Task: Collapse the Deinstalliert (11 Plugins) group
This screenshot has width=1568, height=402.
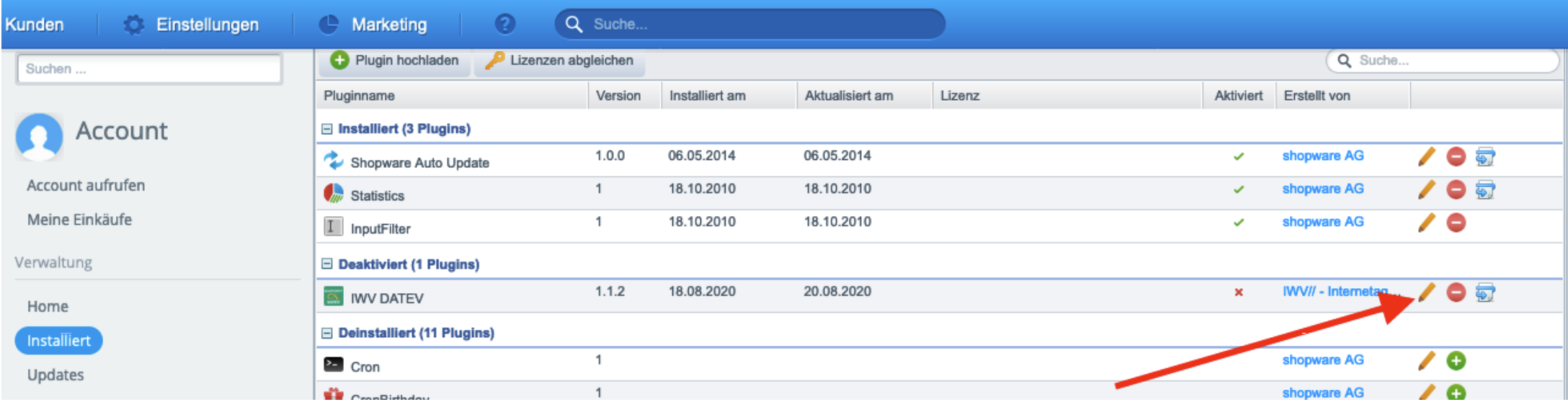Action: coord(327,333)
